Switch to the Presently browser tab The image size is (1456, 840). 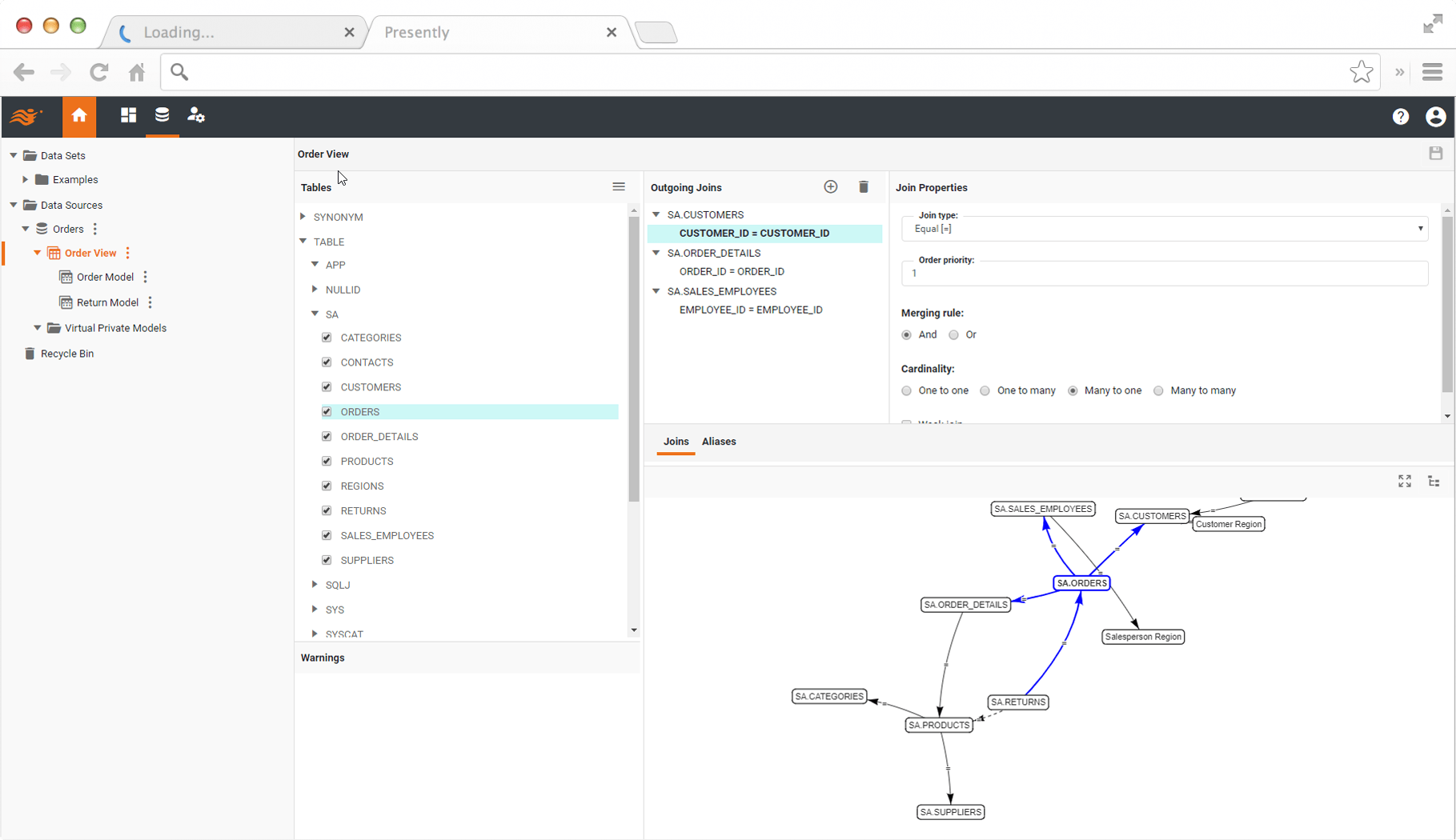[496, 32]
